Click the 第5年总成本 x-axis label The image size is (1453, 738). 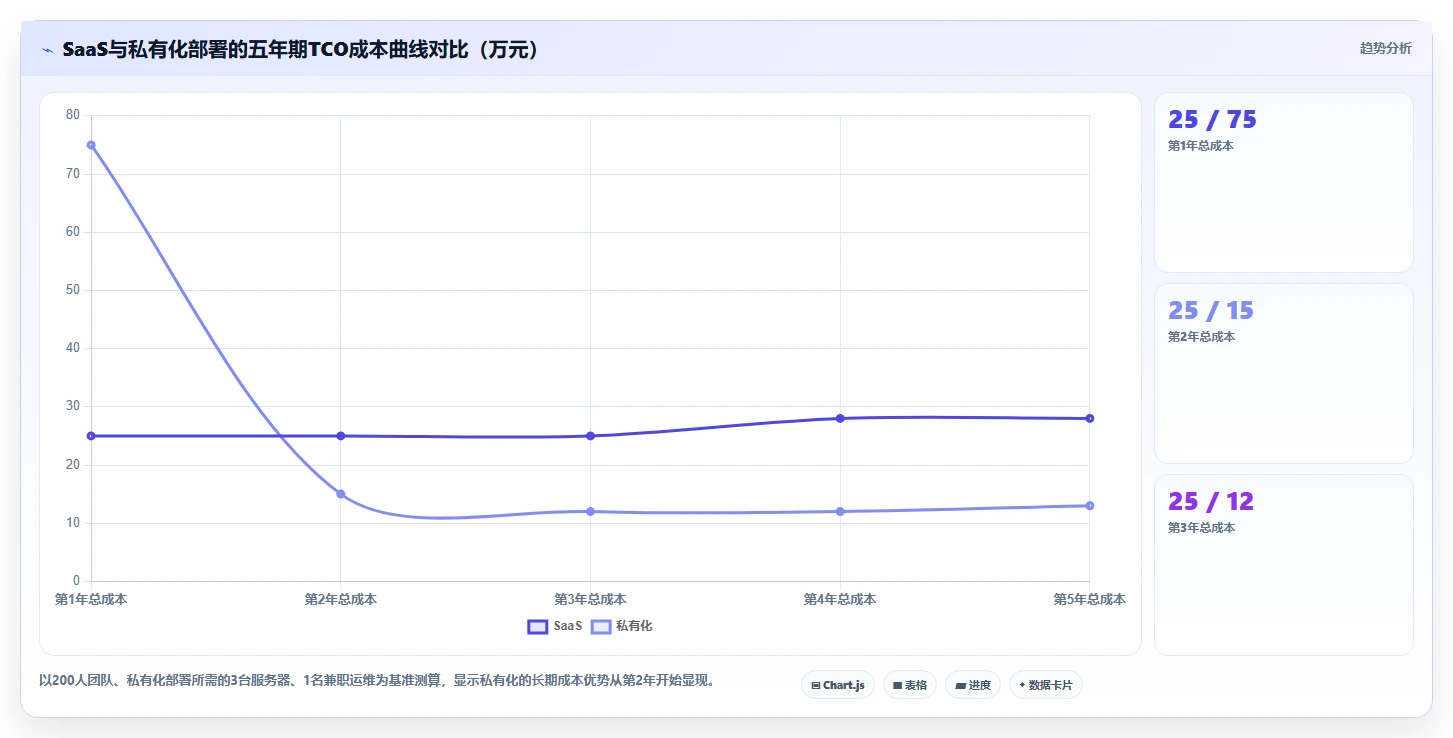[1090, 599]
